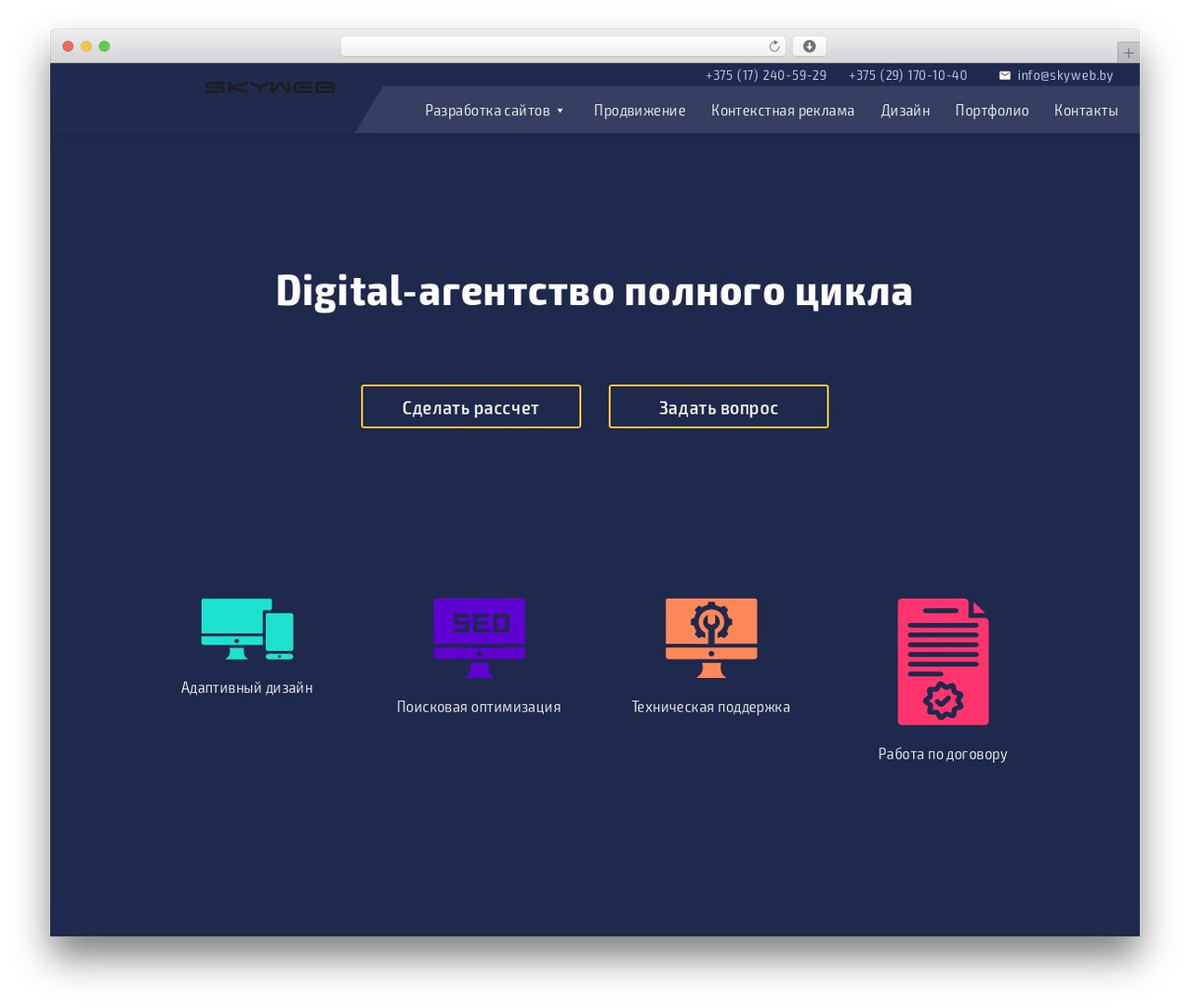1190x1008 pixels.
Task: Open the browser downloads button
Action: click(x=810, y=46)
